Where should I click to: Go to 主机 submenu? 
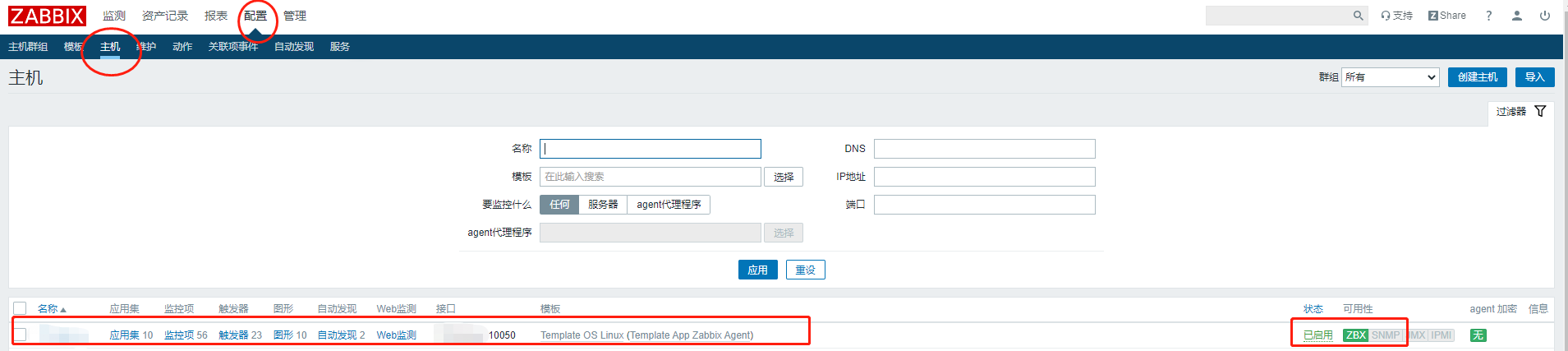[110, 47]
